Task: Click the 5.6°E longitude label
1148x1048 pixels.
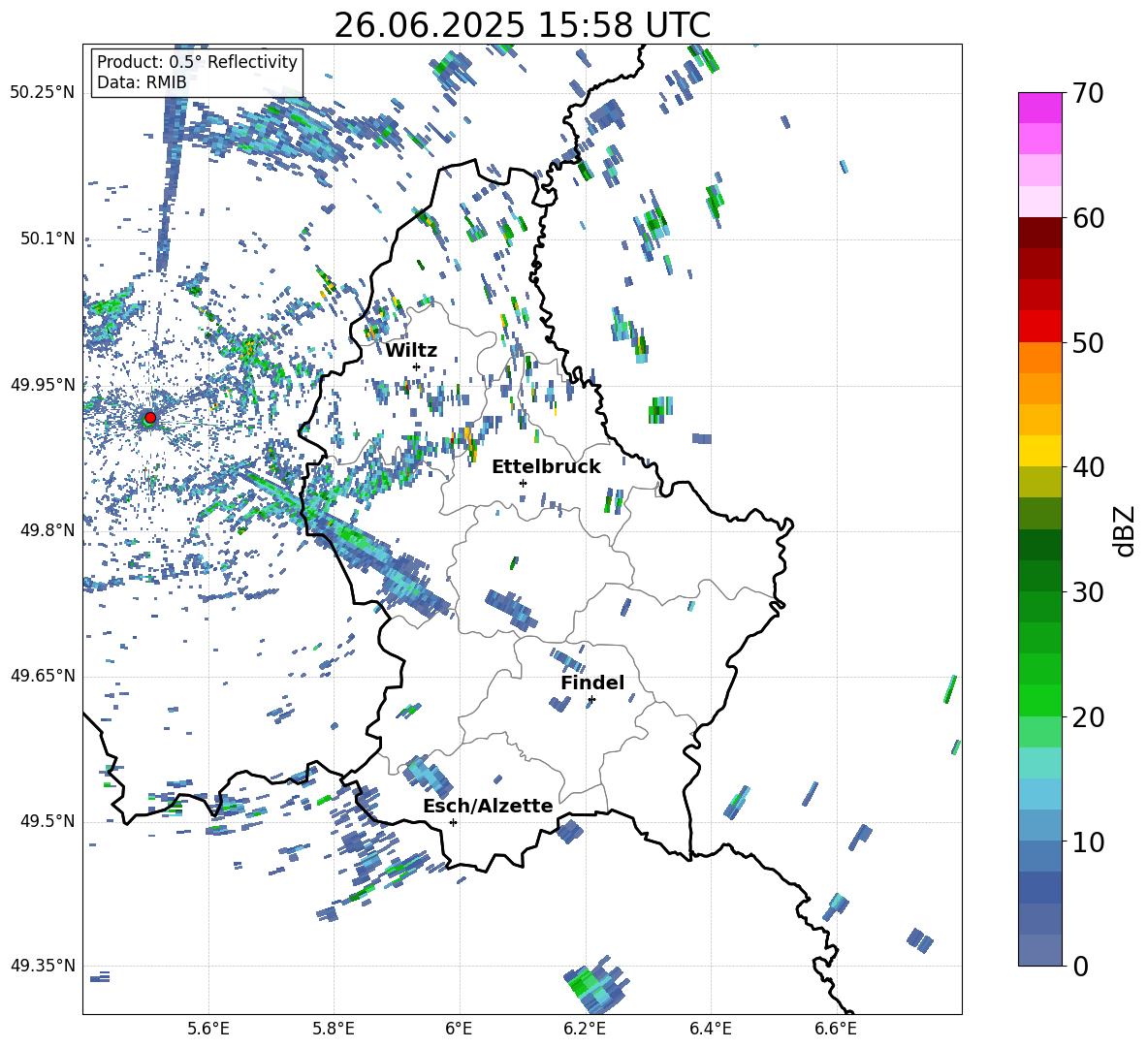Action: coord(208,1029)
